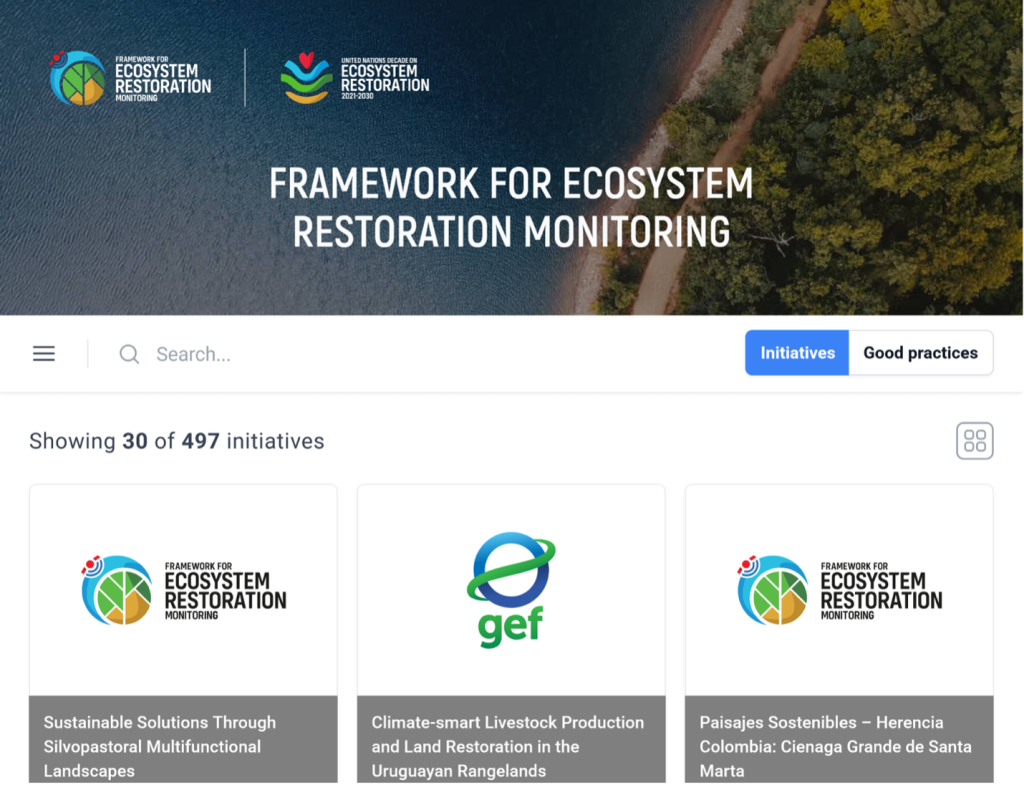Viewport: 1024px width, 785px height.
Task: Toggle the grid view layout icon
Action: [974, 441]
